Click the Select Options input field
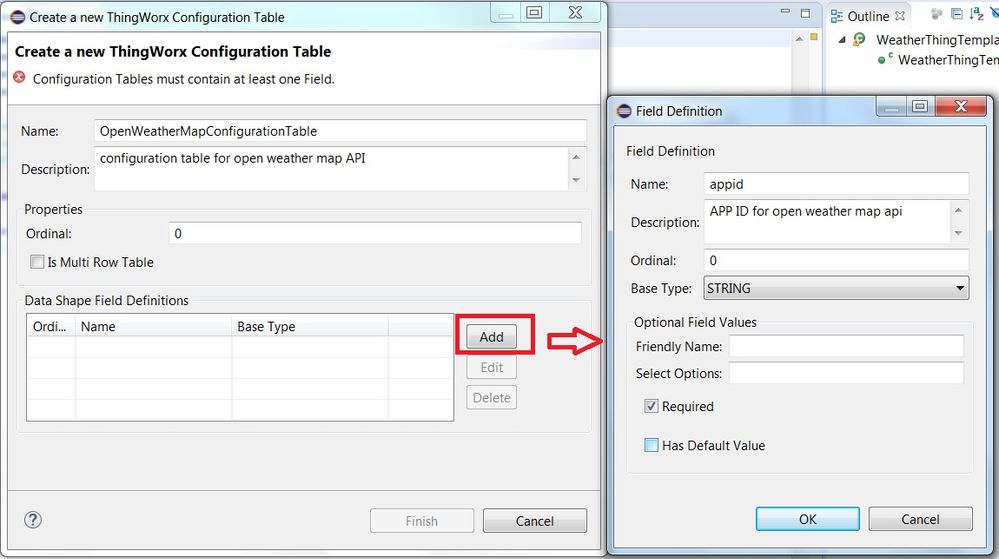Viewport: 999px width, 559px height. coord(846,374)
